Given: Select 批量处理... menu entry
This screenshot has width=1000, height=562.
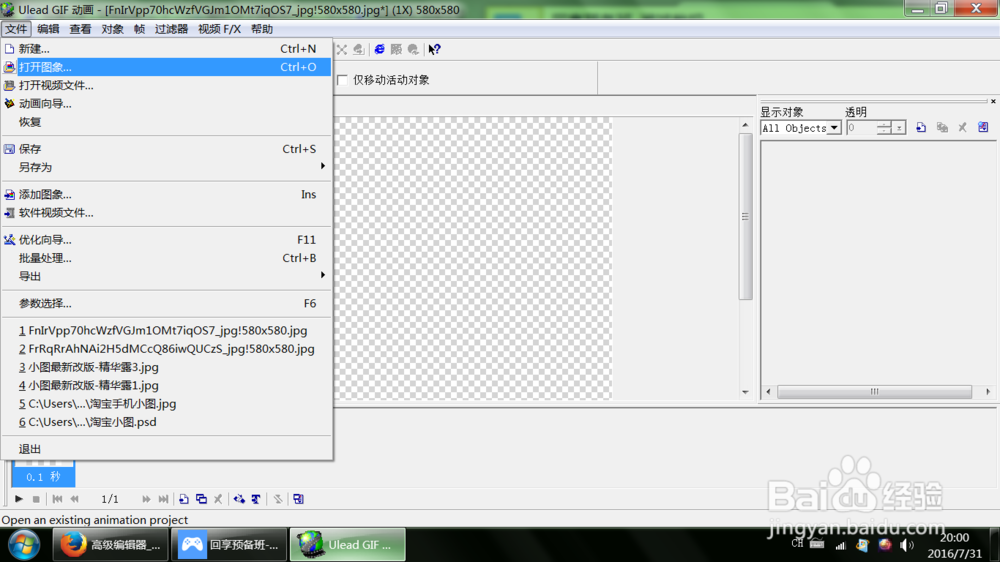Looking at the screenshot, I should 167,258.
